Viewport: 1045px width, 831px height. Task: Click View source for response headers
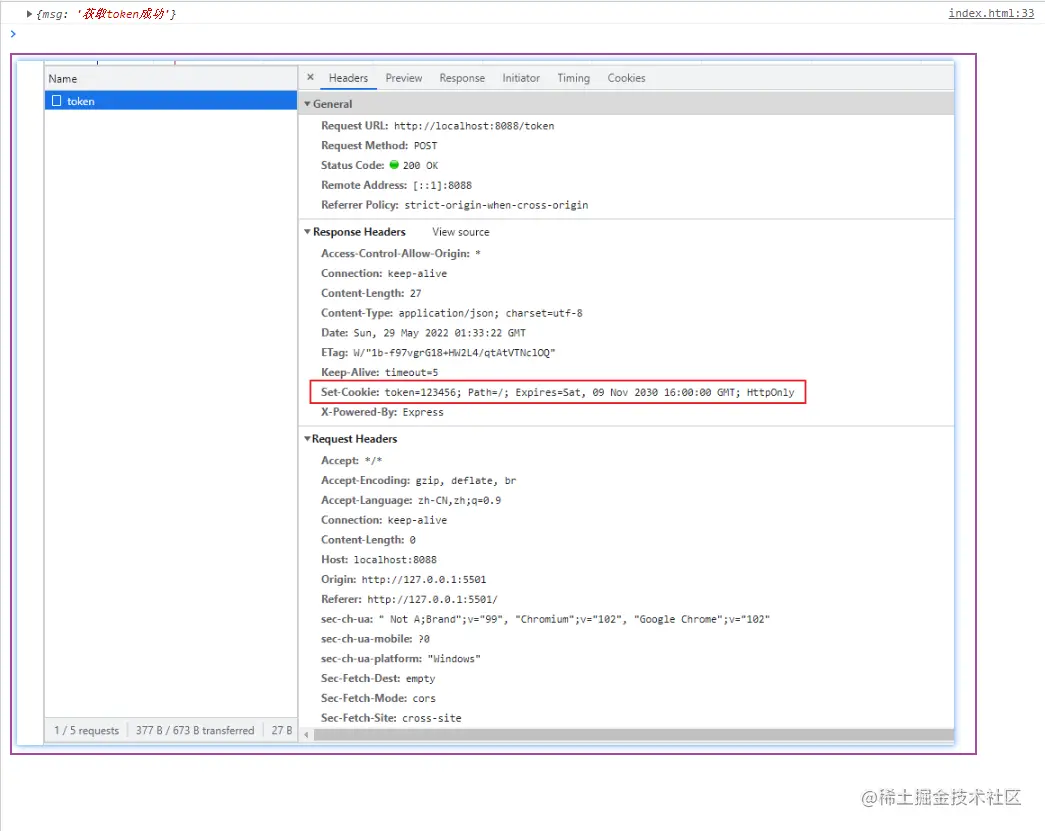[x=461, y=232]
